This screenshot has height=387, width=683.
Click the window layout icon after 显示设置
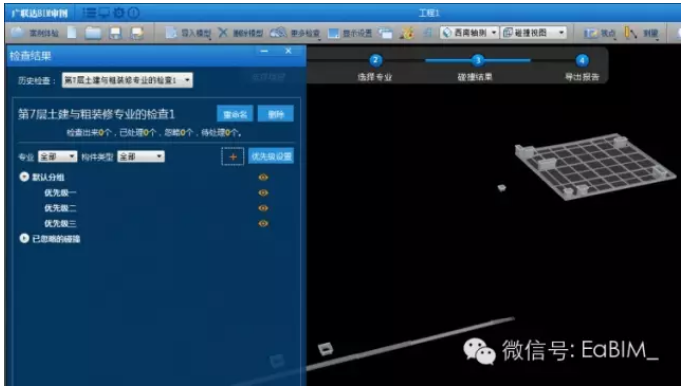pos(385,33)
